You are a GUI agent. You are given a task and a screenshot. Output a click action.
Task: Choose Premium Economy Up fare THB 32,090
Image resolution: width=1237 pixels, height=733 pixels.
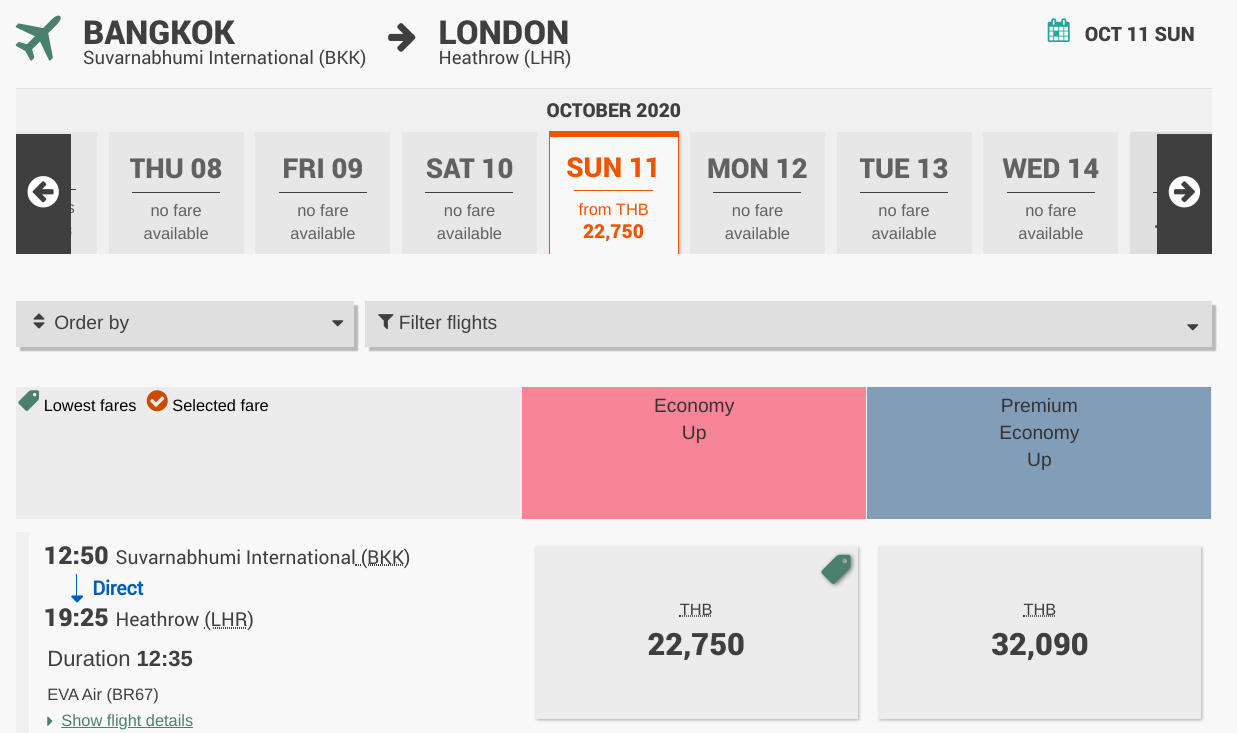click(x=1040, y=632)
